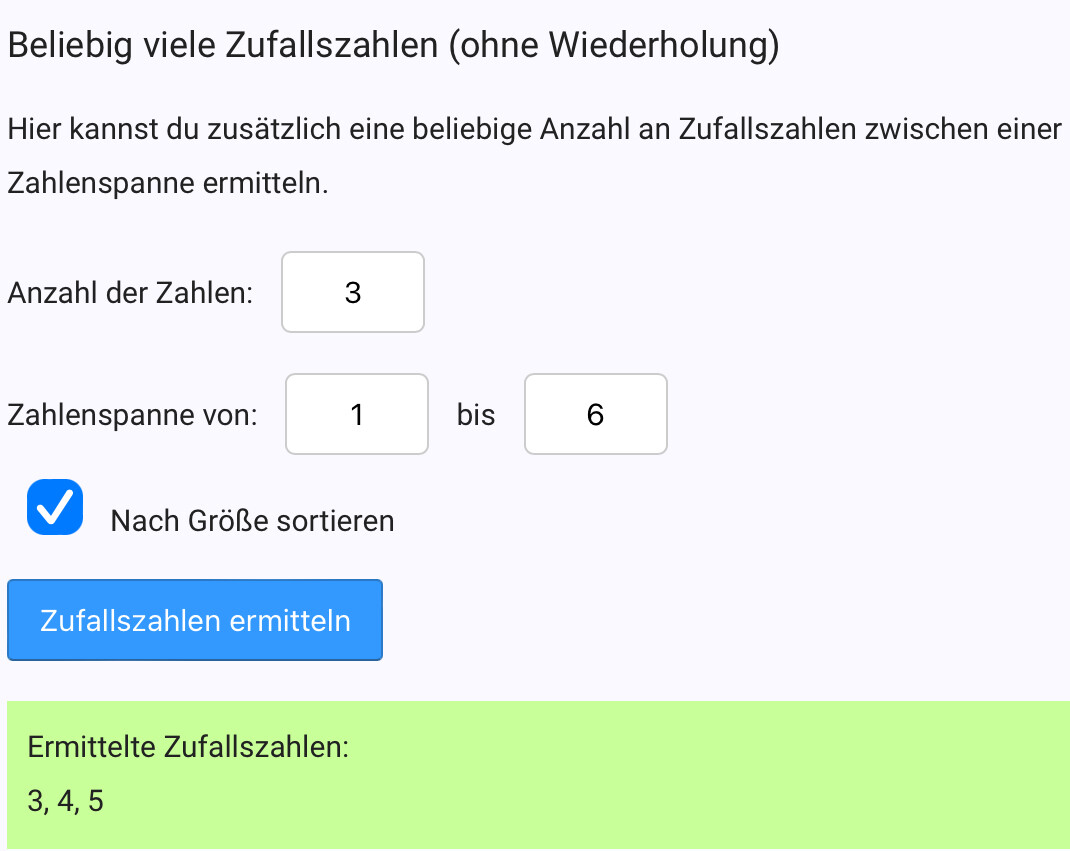This screenshot has width=1070, height=851.
Task: Click the number 3 in the results
Action: click(x=36, y=802)
